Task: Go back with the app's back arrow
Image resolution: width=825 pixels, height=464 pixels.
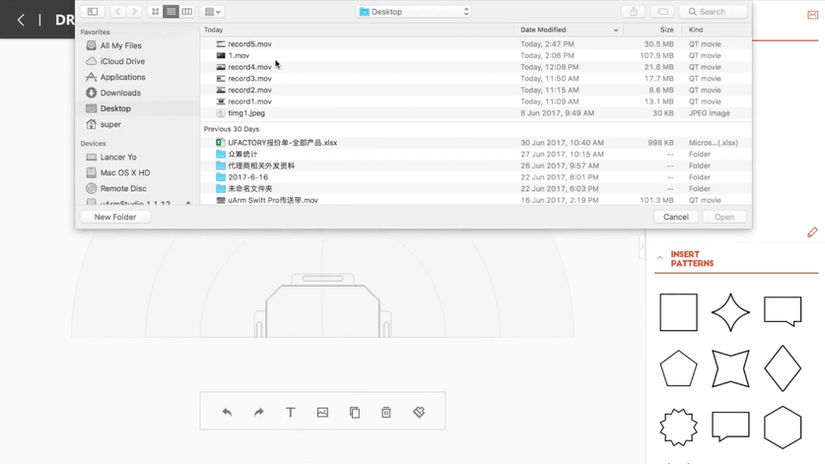Action: (x=21, y=20)
